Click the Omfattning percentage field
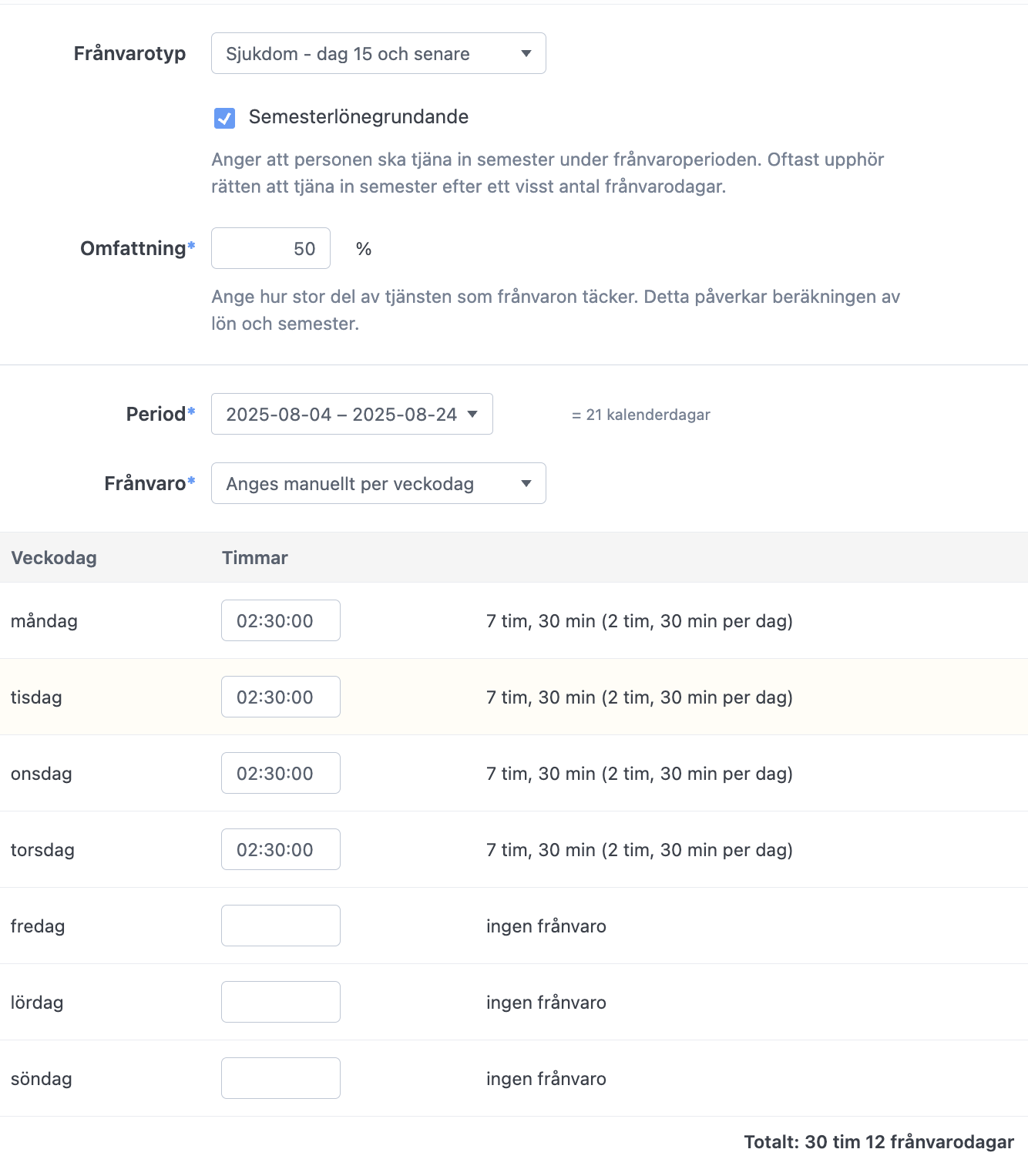The width and height of the screenshot is (1028, 1176). (270, 248)
